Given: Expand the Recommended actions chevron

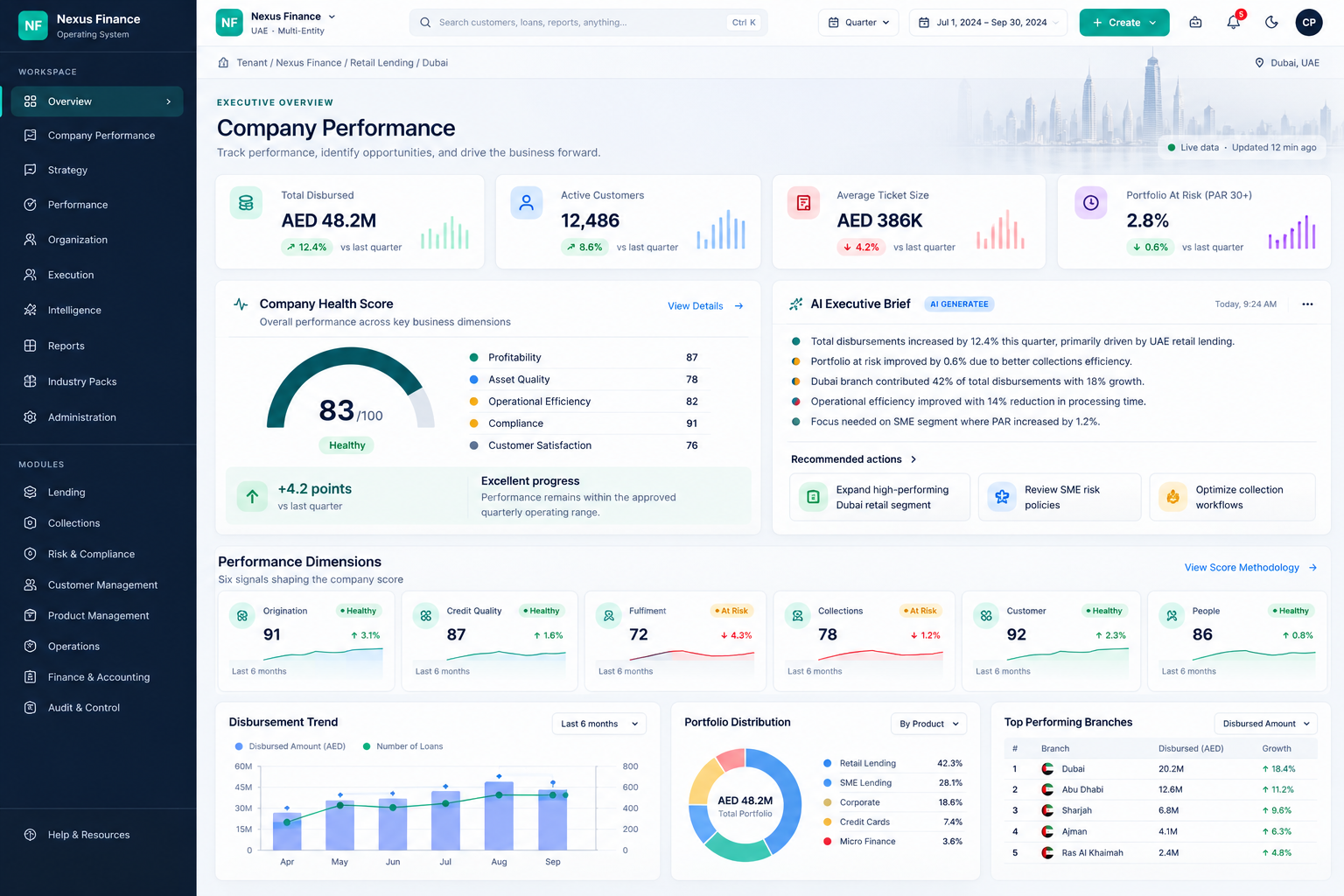Looking at the screenshot, I should (913, 459).
